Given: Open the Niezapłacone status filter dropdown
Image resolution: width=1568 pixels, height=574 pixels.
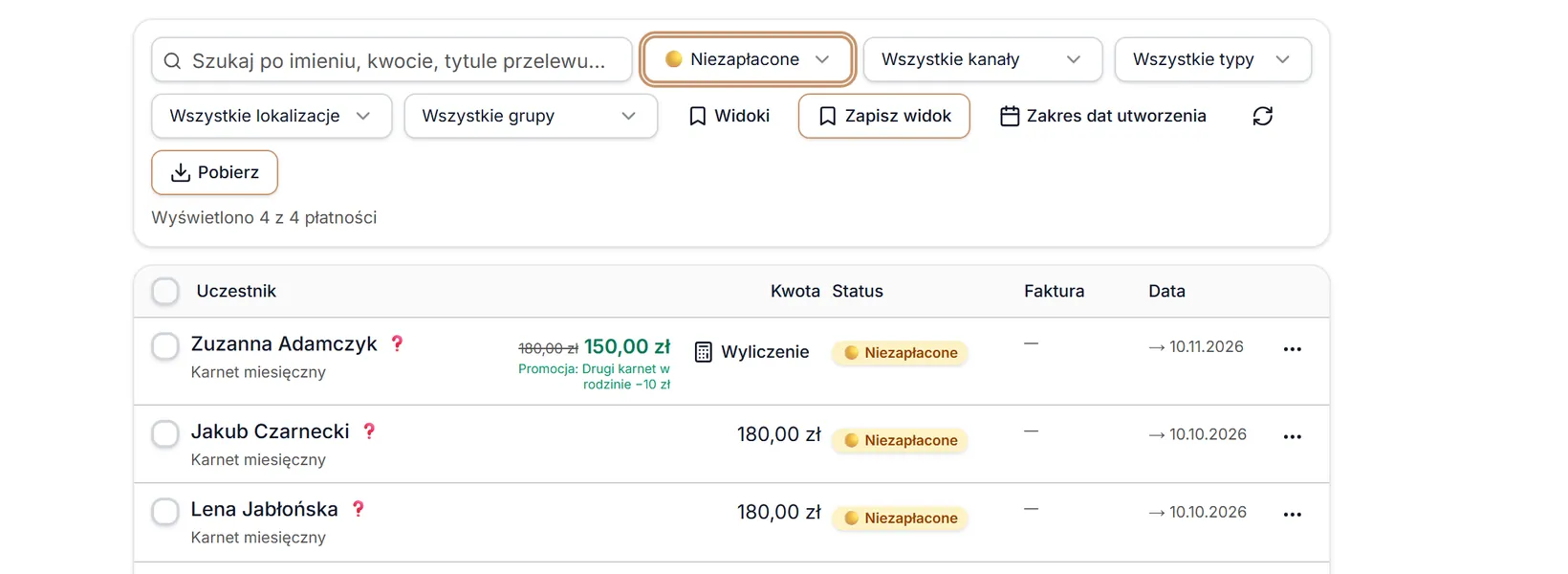Looking at the screenshot, I should point(748,59).
